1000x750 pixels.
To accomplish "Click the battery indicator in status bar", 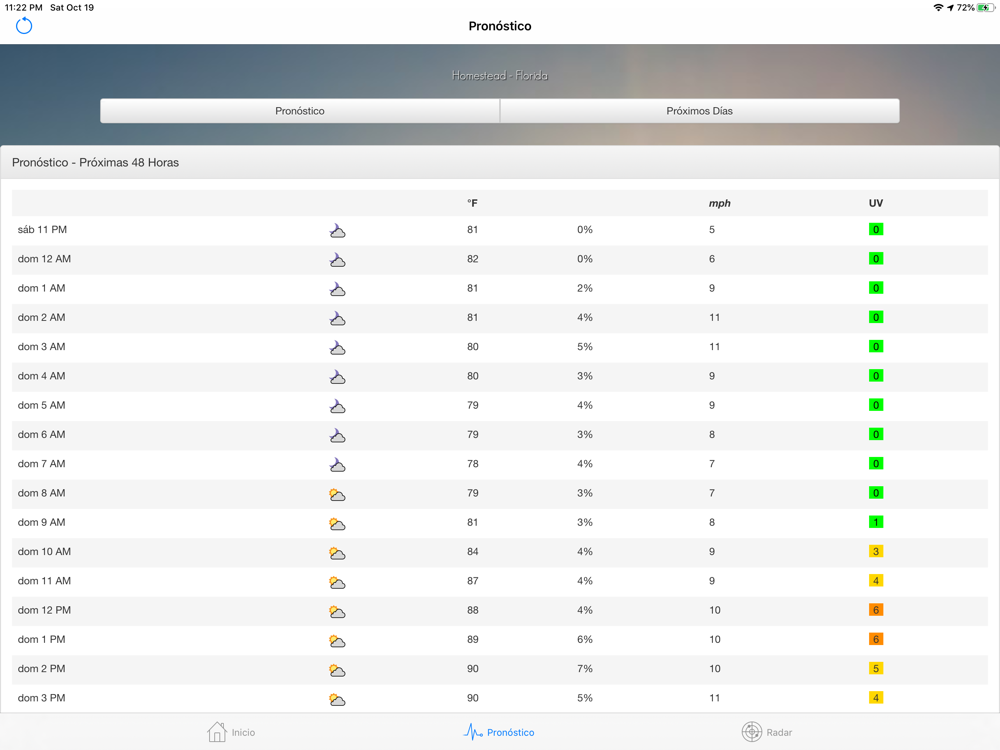I will point(986,8).
